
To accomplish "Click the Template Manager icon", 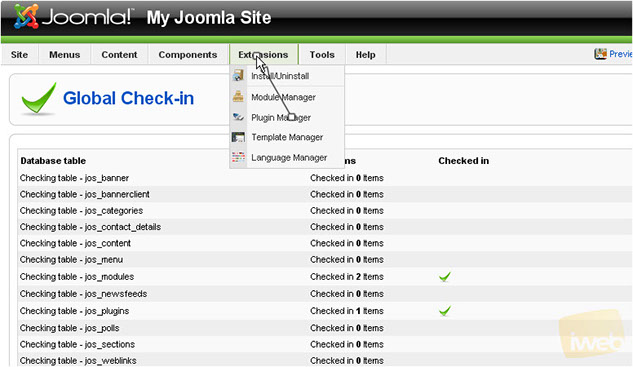I will click(238, 137).
